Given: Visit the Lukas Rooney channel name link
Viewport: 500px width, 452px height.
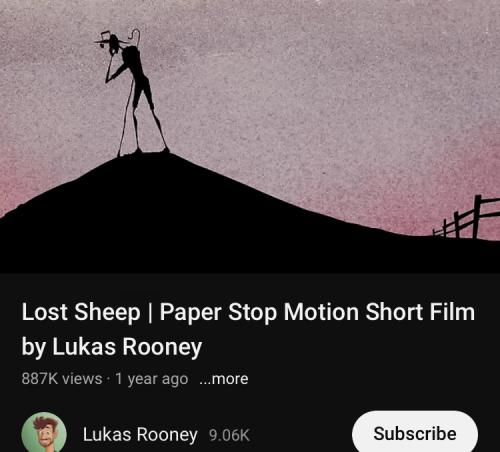Looking at the screenshot, I should (x=140, y=434).
